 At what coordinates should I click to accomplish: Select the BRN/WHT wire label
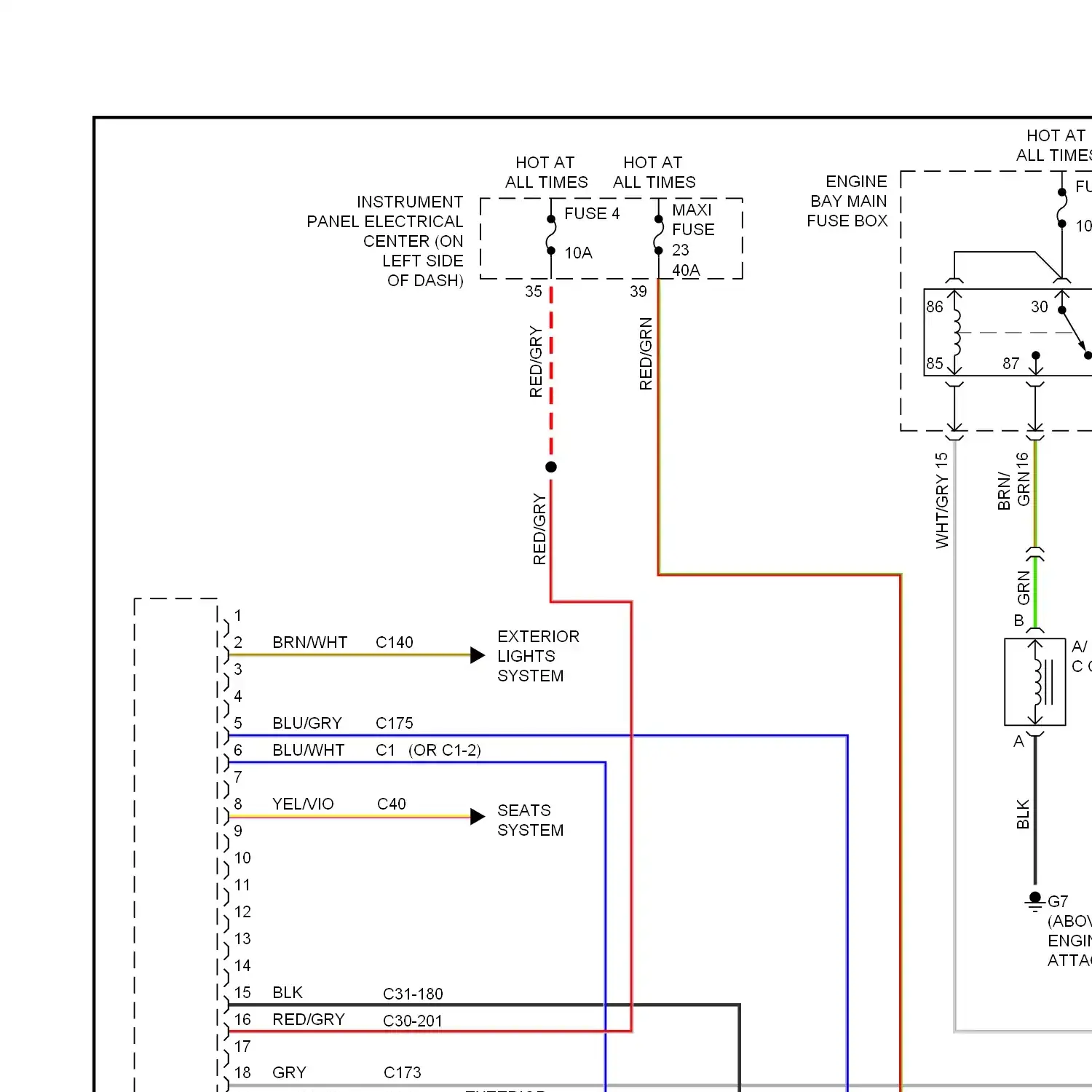pos(309,642)
